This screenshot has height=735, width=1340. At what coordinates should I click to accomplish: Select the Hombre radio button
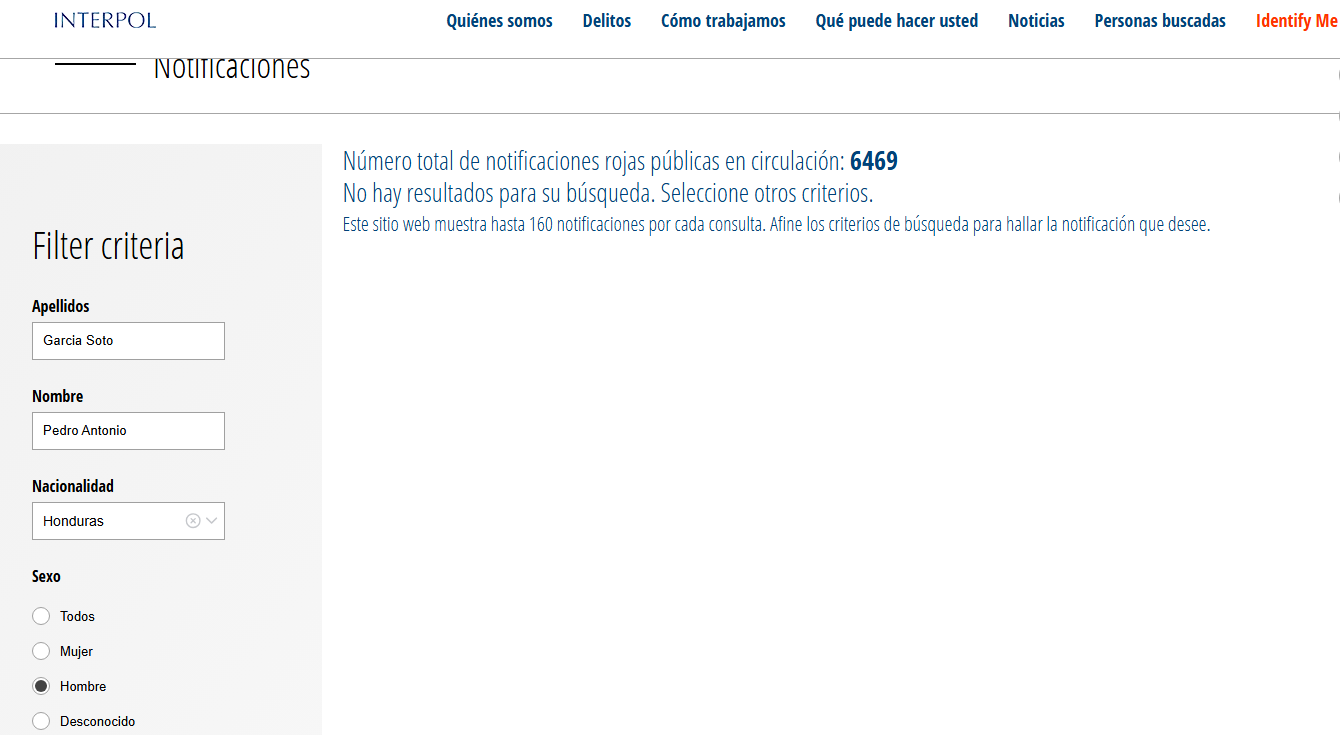pos(41,686)
